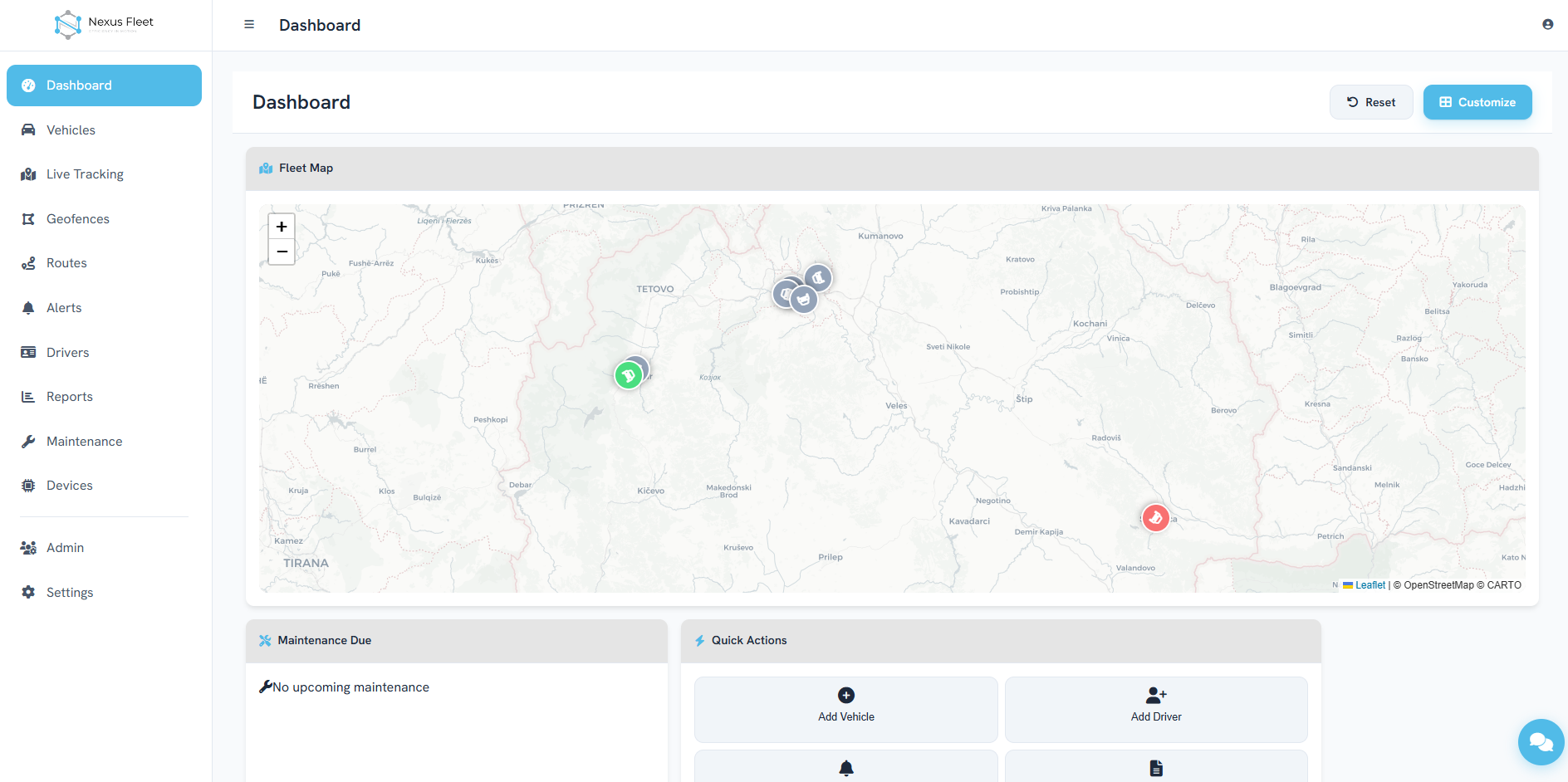1568x782 pixels.
Task: Click 'No upcoming maintenance' text
Action: pyautogui.click(x=350, y=687)
